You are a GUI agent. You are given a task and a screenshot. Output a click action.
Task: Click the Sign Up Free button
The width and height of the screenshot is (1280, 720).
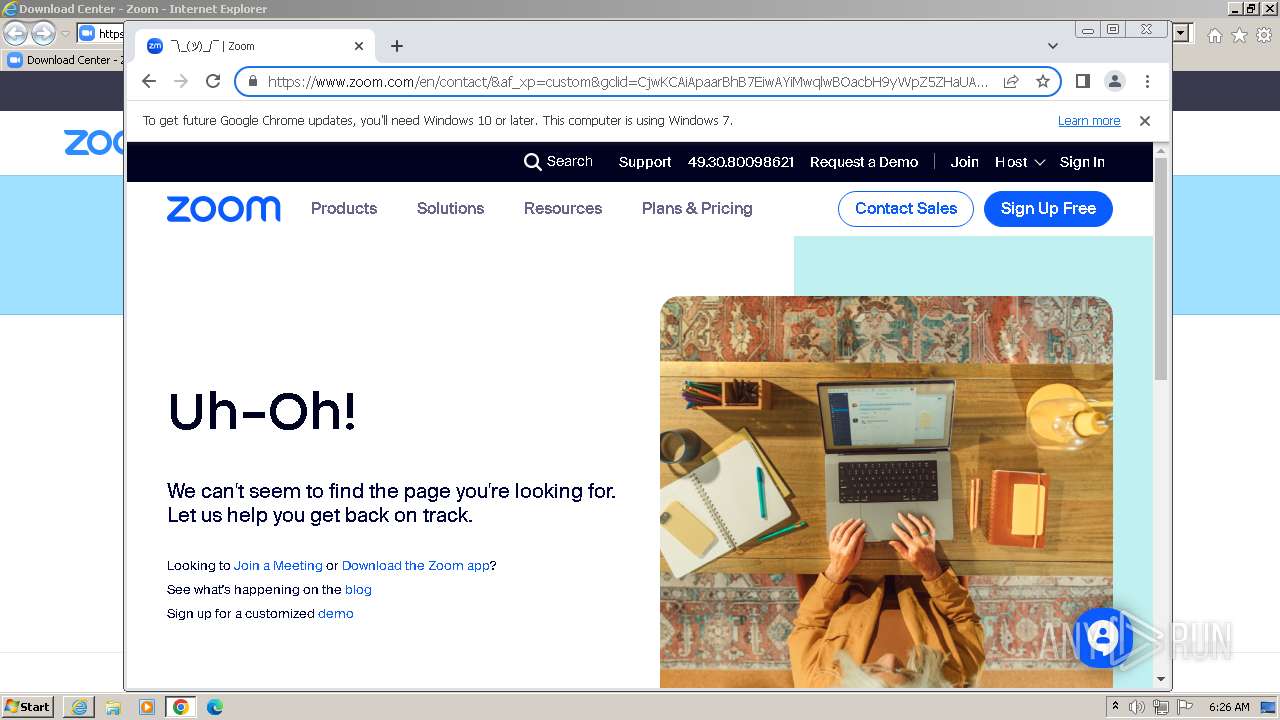1048,209
